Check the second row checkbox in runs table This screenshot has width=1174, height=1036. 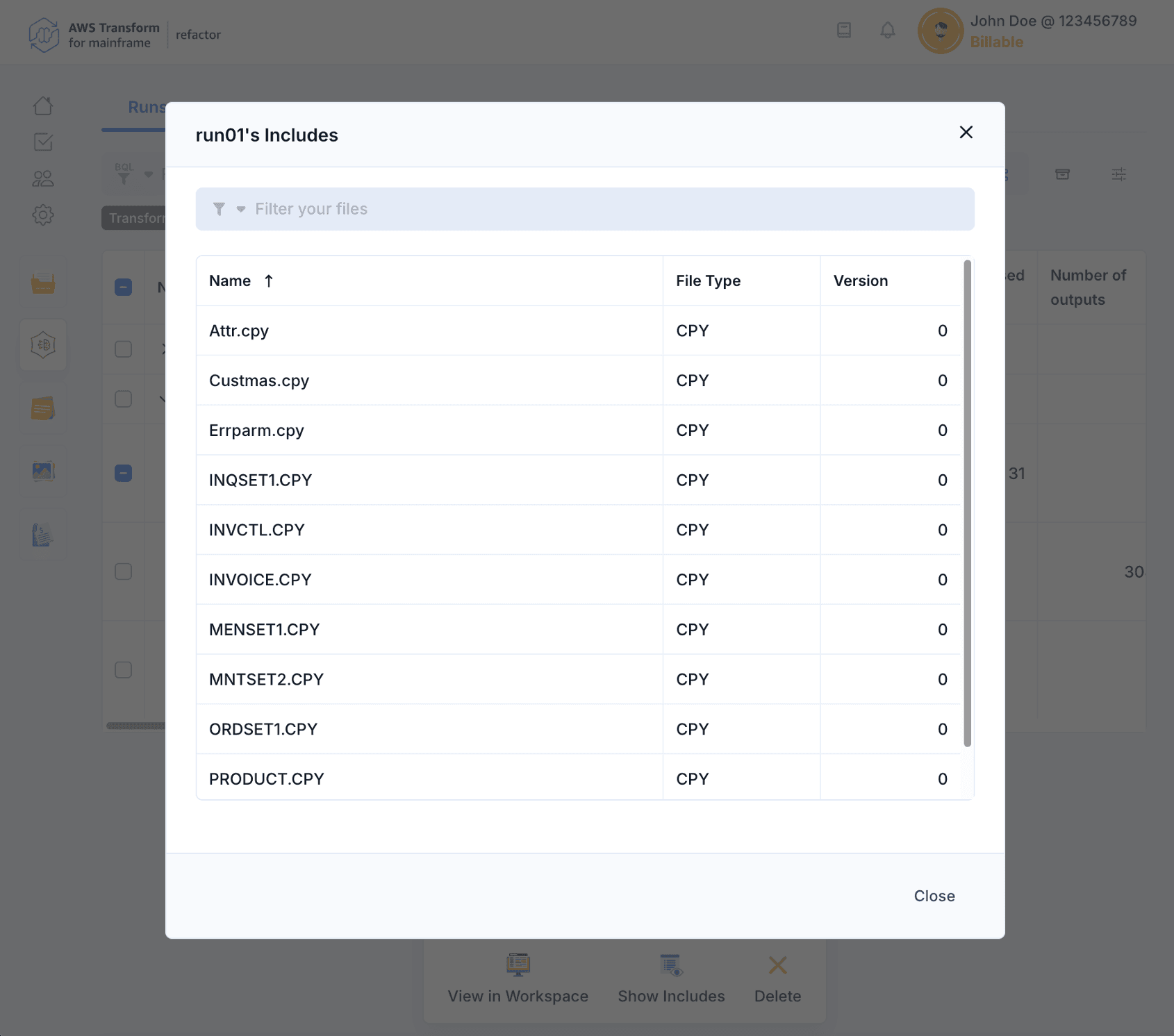123,399
